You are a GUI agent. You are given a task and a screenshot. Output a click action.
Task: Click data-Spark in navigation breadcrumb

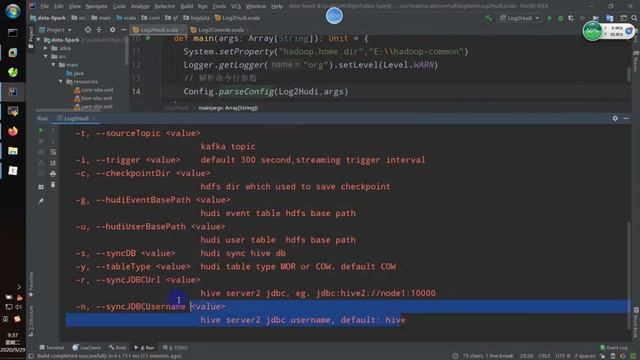(48, 18)
